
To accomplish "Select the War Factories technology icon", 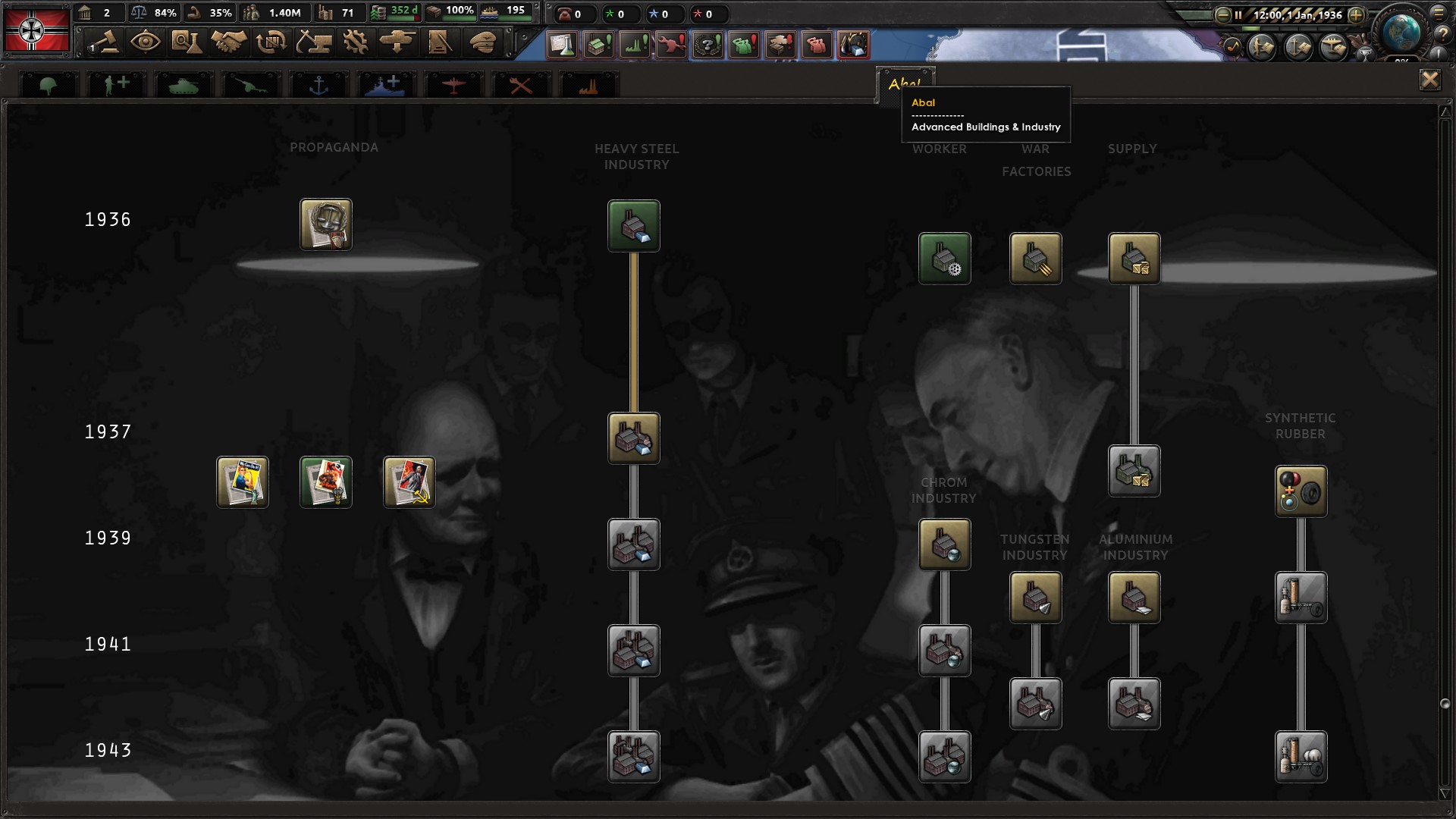I will pyautogui.click(x=1036, y=259).
